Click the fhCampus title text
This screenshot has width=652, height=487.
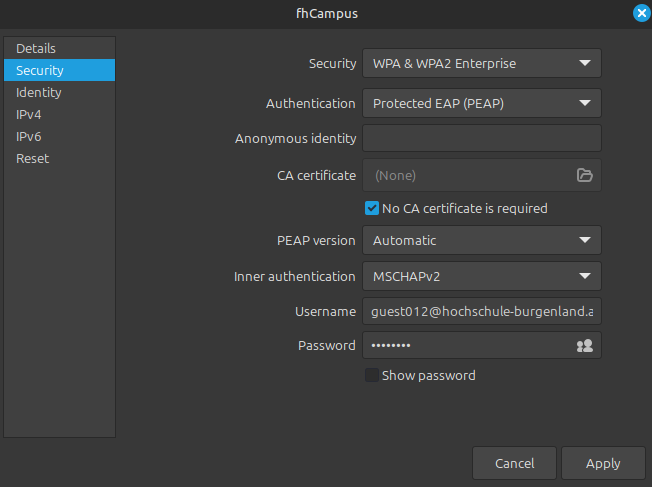(x=326, y=13)
